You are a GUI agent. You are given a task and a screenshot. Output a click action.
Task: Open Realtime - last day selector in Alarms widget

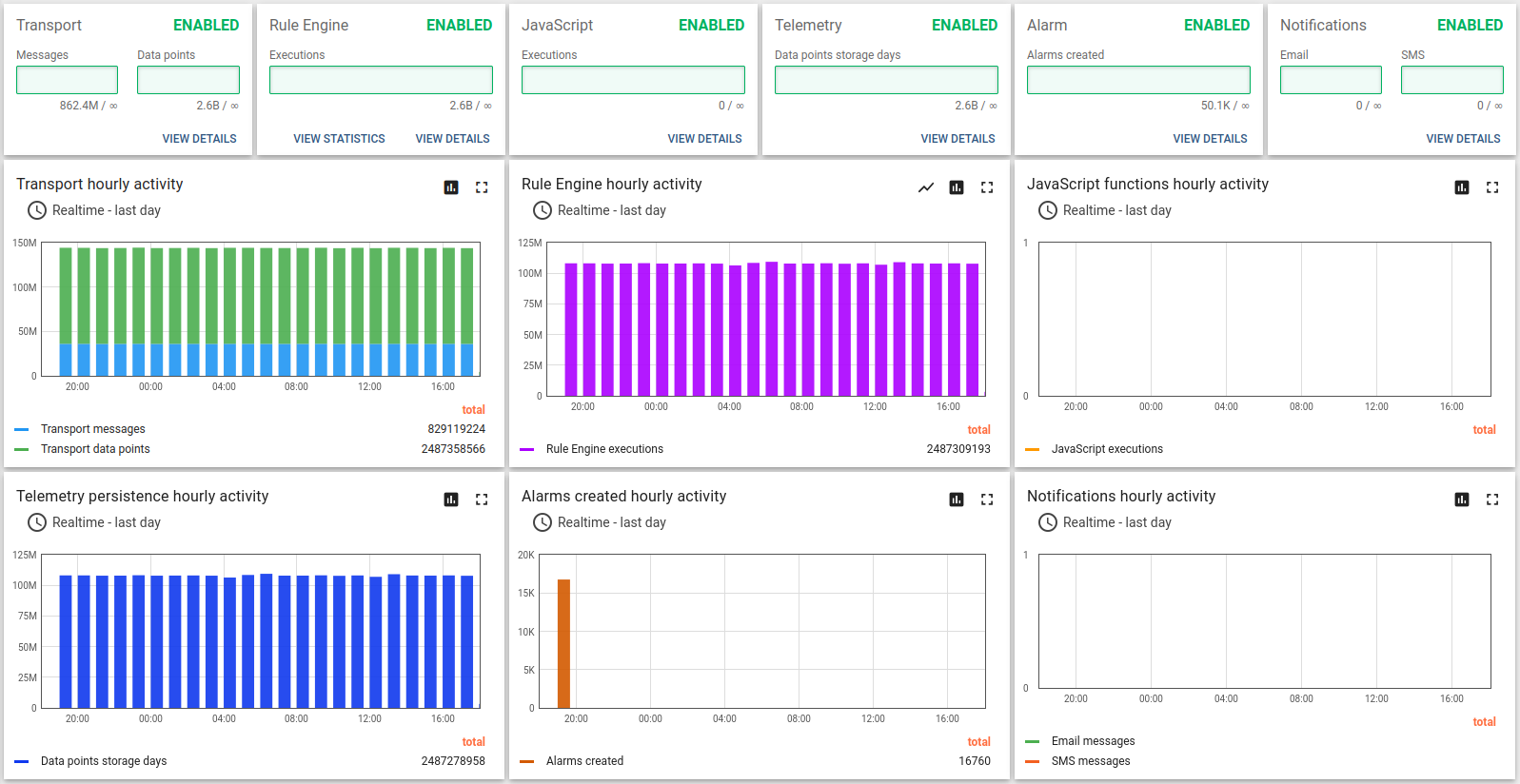coord(600,522)
